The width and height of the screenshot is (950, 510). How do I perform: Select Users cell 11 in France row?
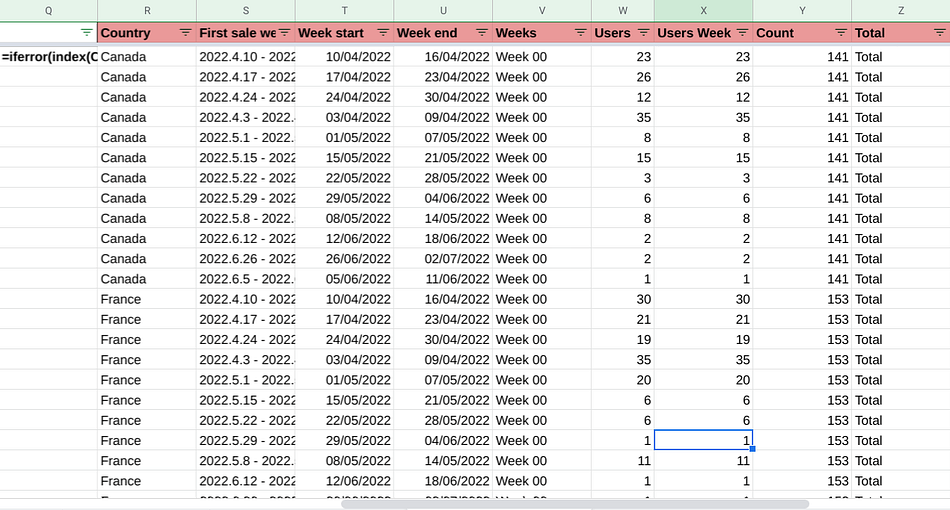click(623, 460)
